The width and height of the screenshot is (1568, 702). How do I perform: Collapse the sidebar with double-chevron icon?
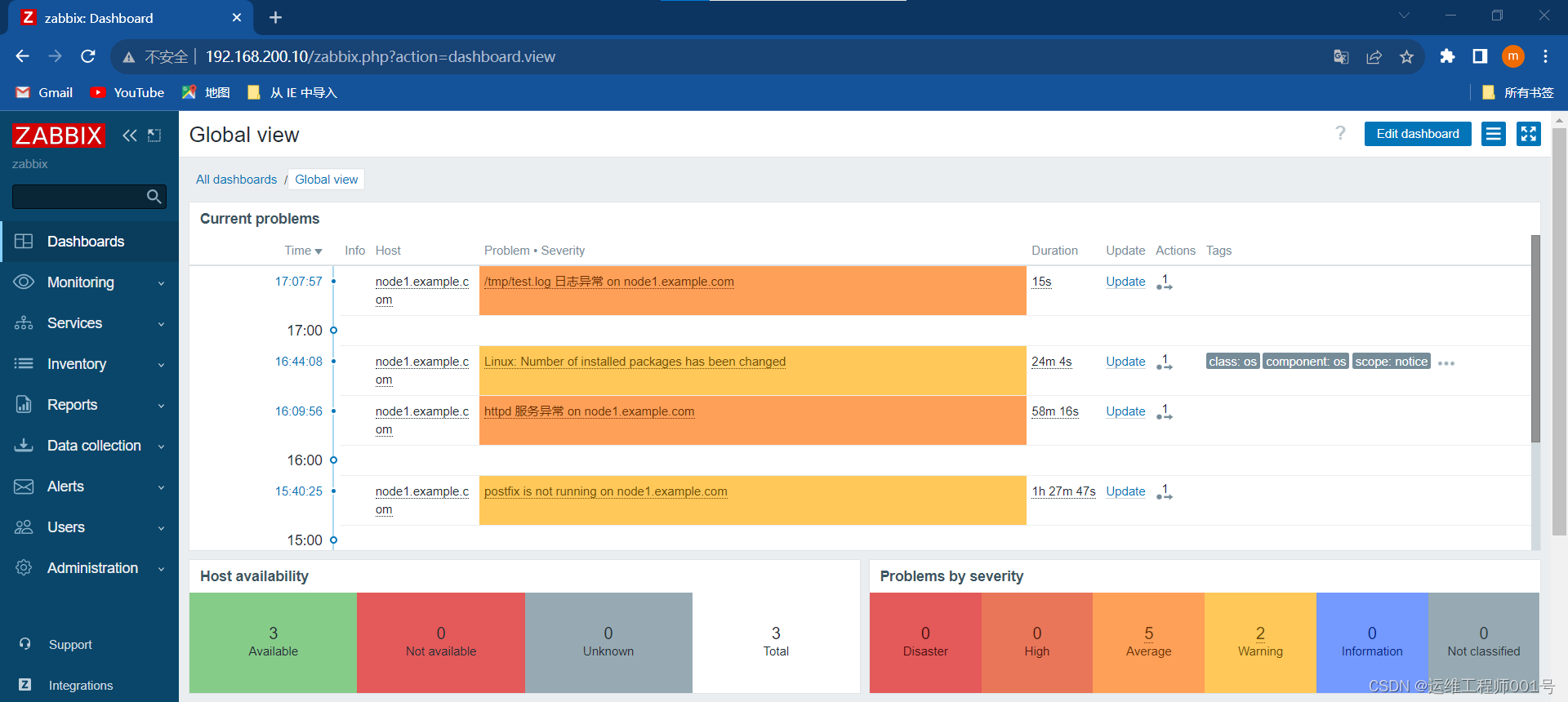130,136
